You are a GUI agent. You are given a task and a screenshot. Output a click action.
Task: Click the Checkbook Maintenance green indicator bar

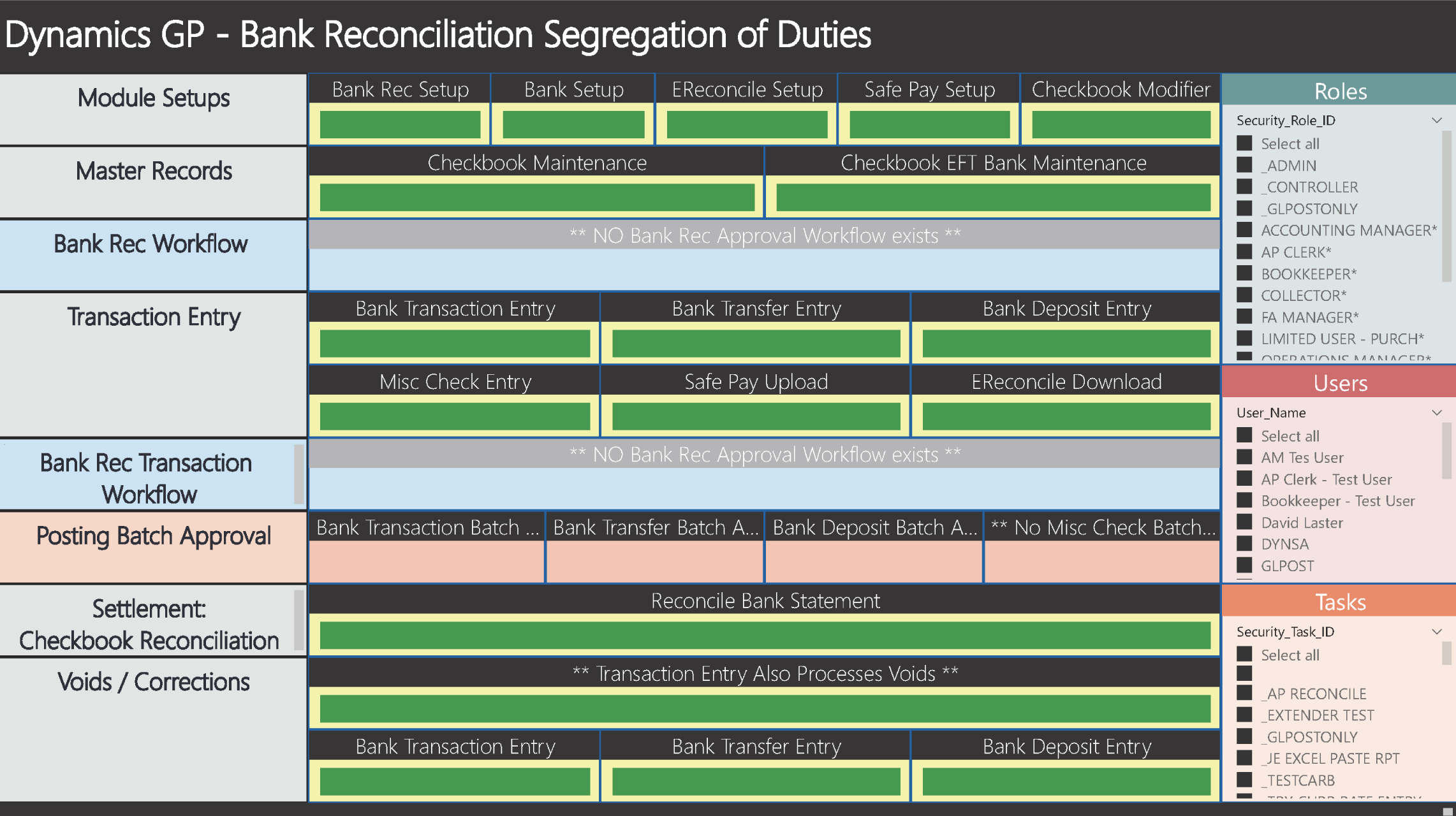[x=537, y=197]
